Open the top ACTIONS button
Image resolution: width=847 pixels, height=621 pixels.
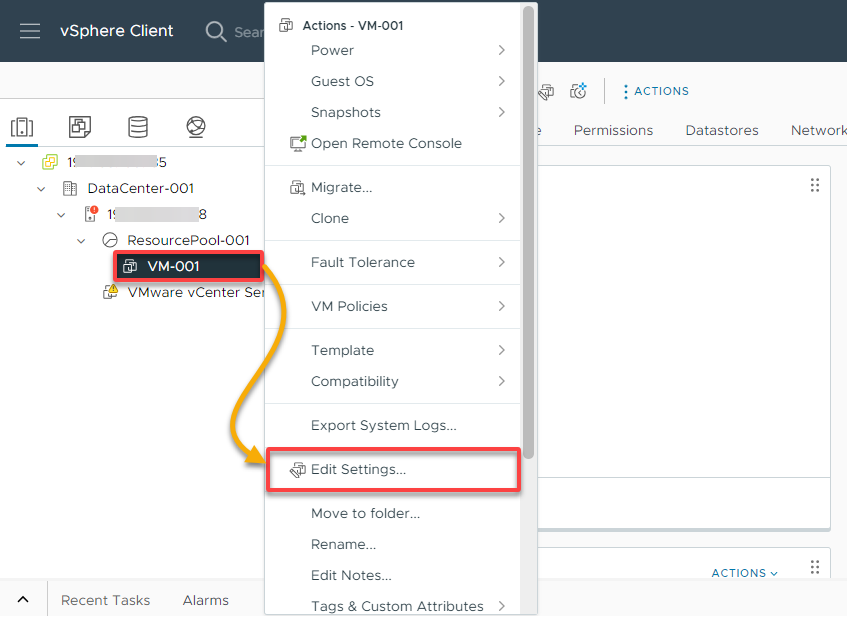pos(656,91)
